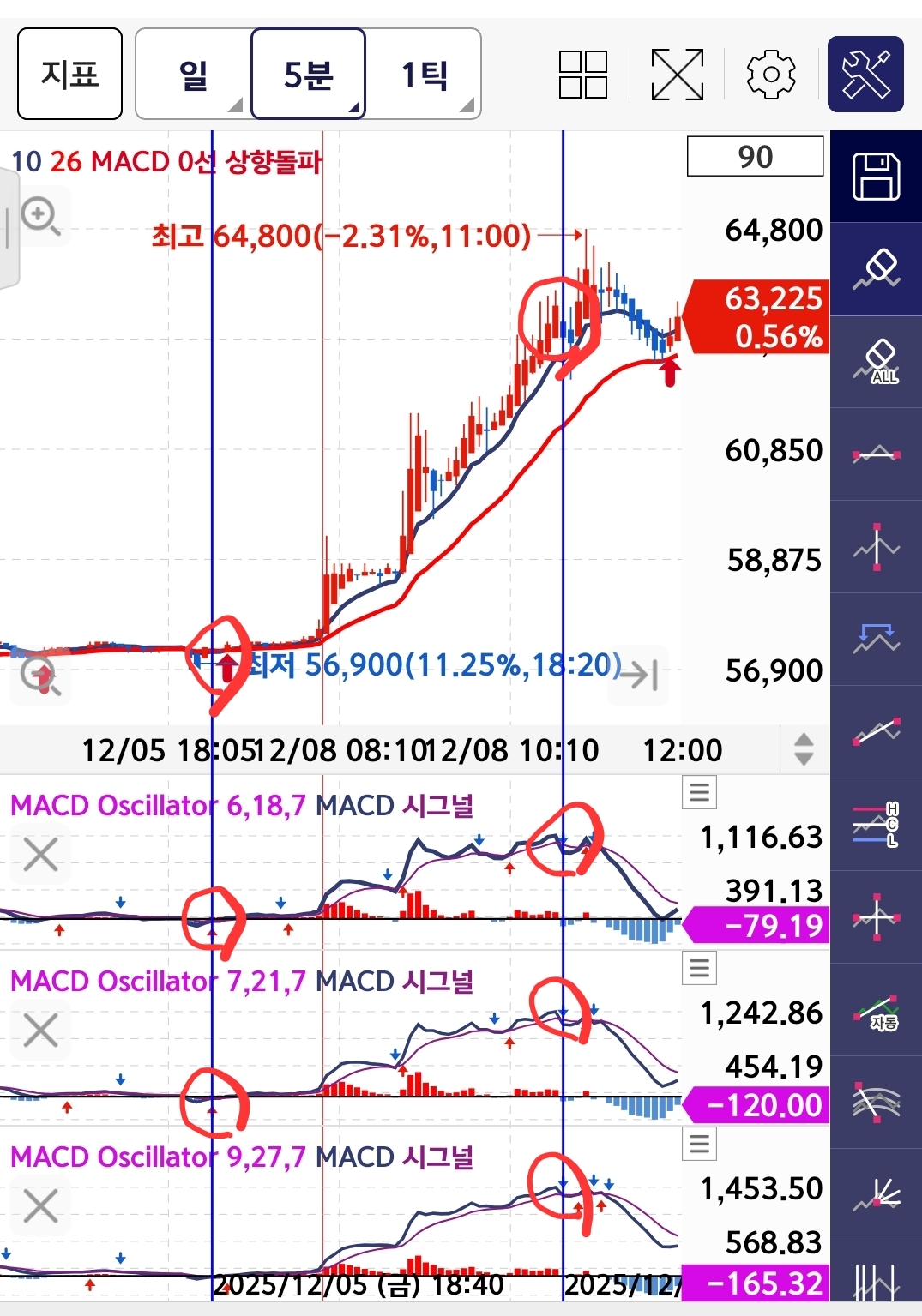Open the 일 period dropdown
Screen dimensions: 922x1316
194,75
